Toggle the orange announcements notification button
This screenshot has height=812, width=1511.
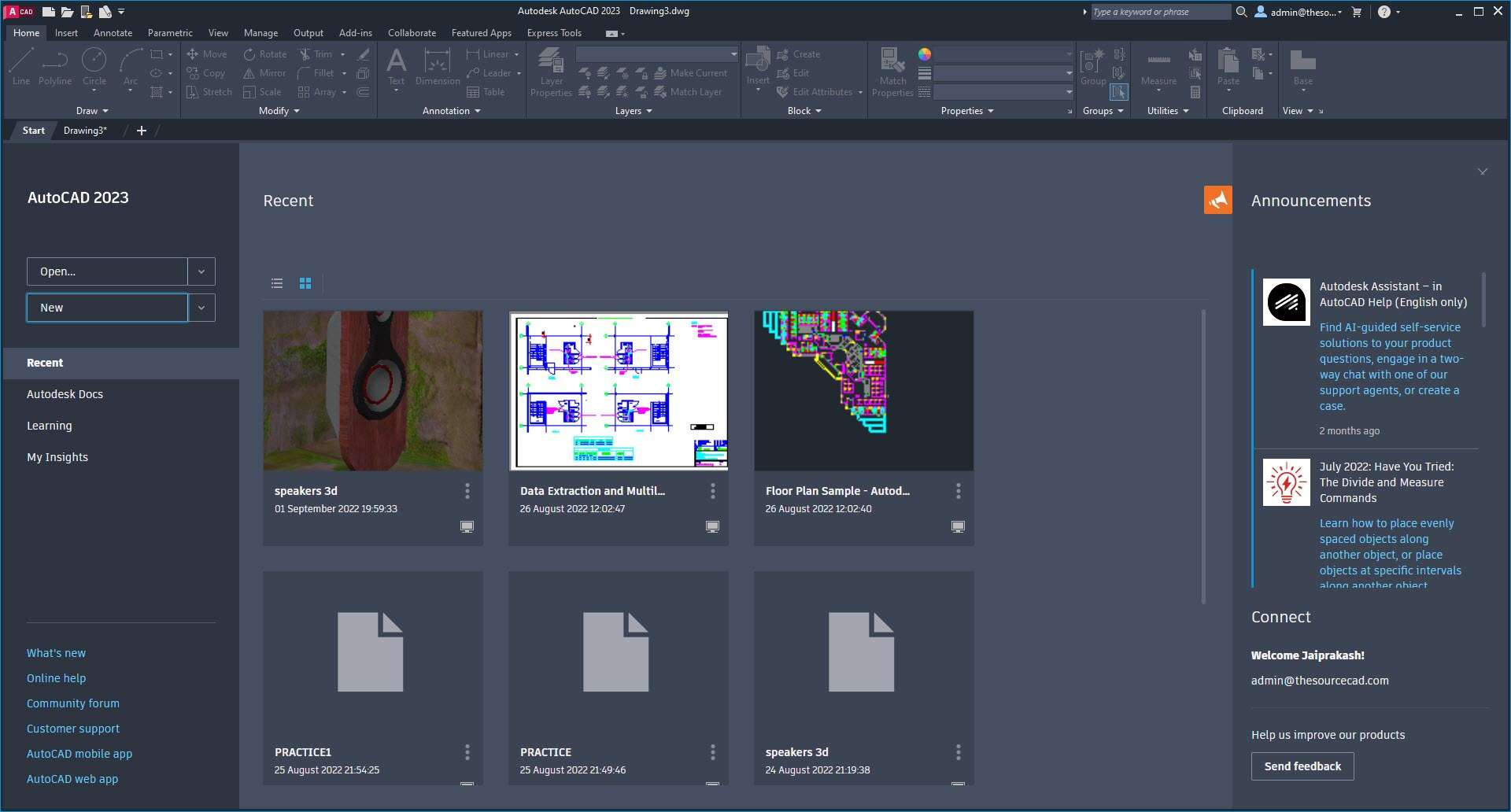click(x=1217, y=200)
